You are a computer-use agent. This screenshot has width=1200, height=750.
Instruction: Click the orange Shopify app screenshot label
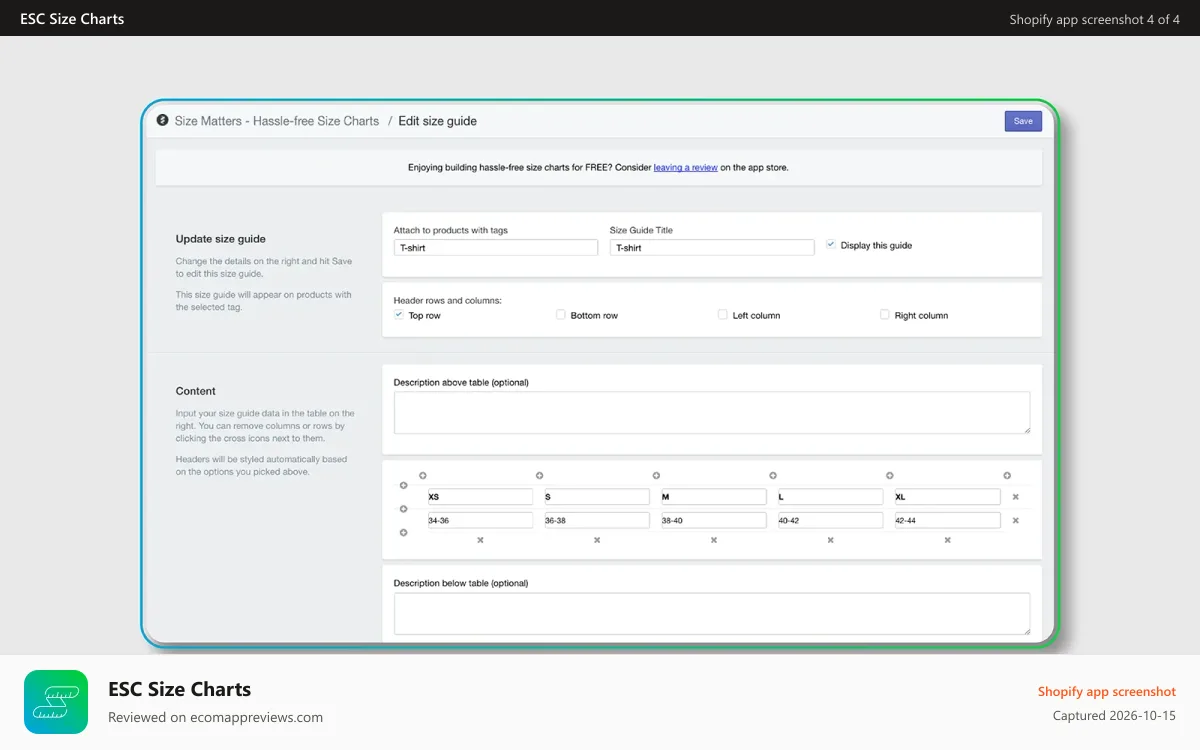[1107, 691]
